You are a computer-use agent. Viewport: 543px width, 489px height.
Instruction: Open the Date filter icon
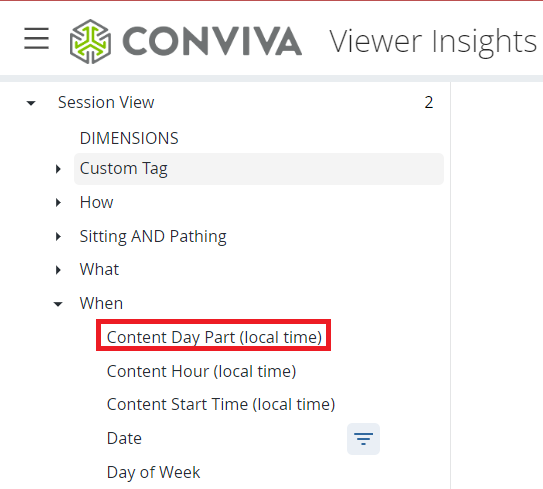click(x=363, y=439)
